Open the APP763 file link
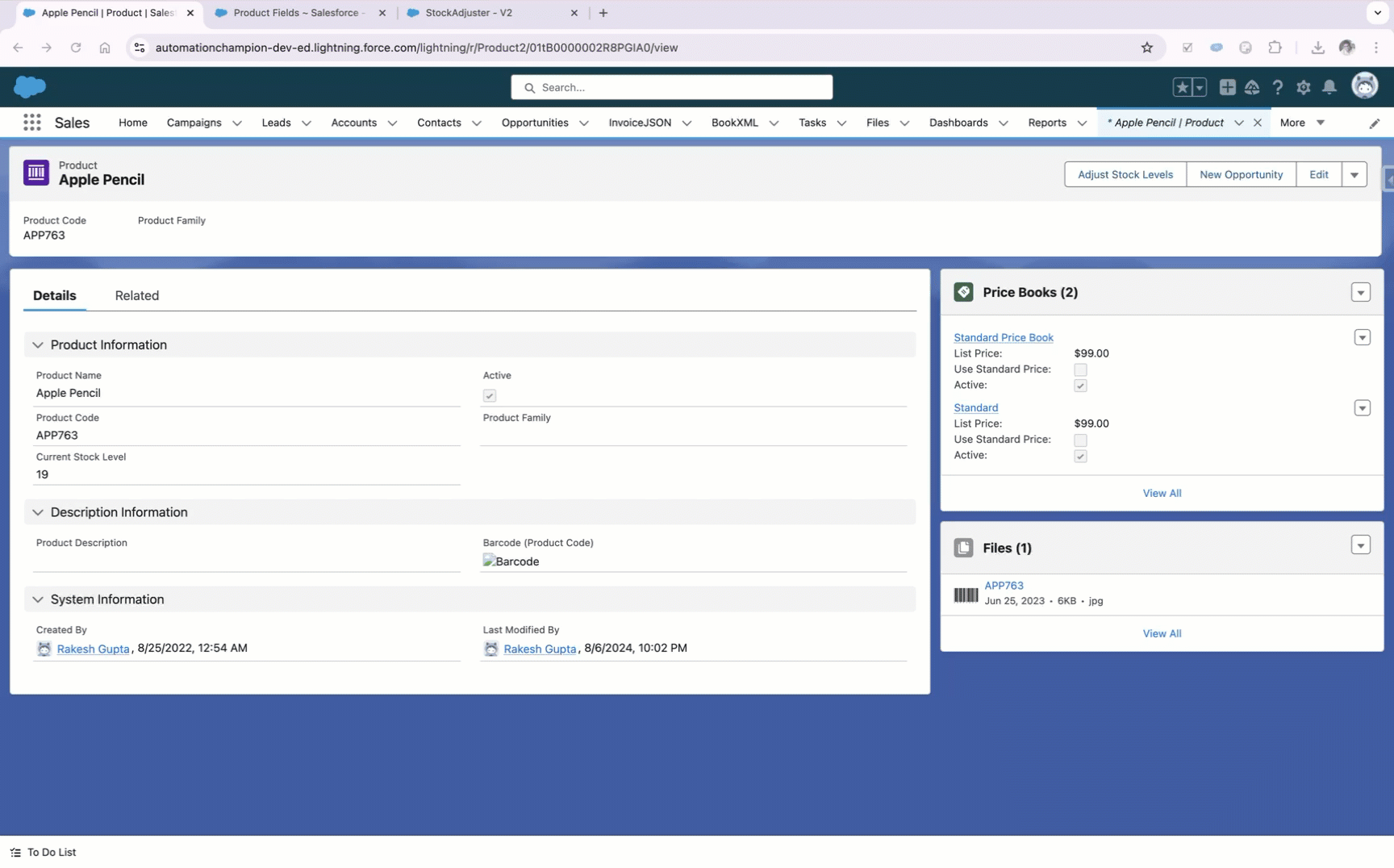 [x=1004, y=586]
